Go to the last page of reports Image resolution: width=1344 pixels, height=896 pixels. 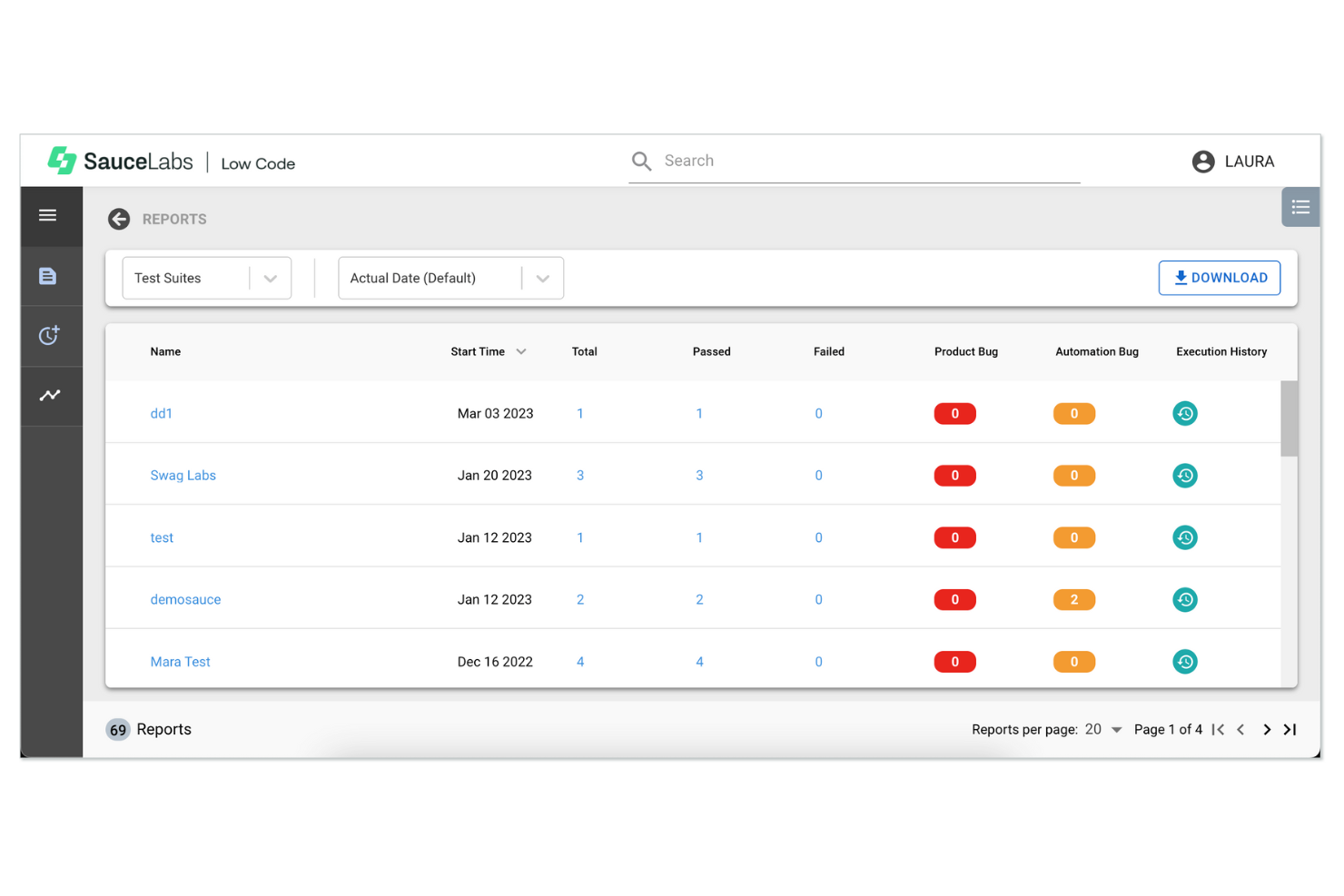pyautogui.click(x=1290, y=729)
